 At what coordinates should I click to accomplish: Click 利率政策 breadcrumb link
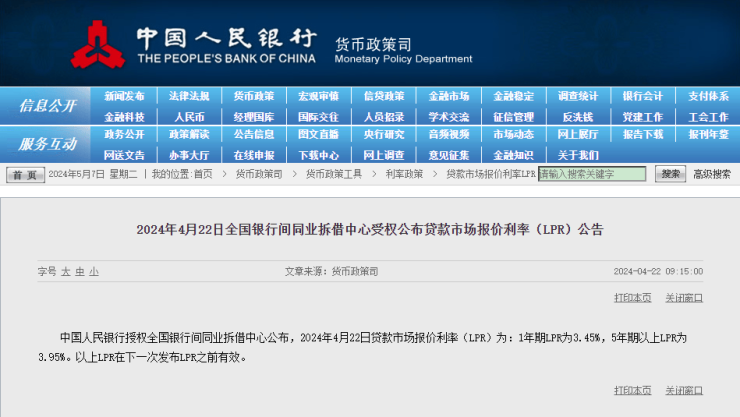point(404,174)
